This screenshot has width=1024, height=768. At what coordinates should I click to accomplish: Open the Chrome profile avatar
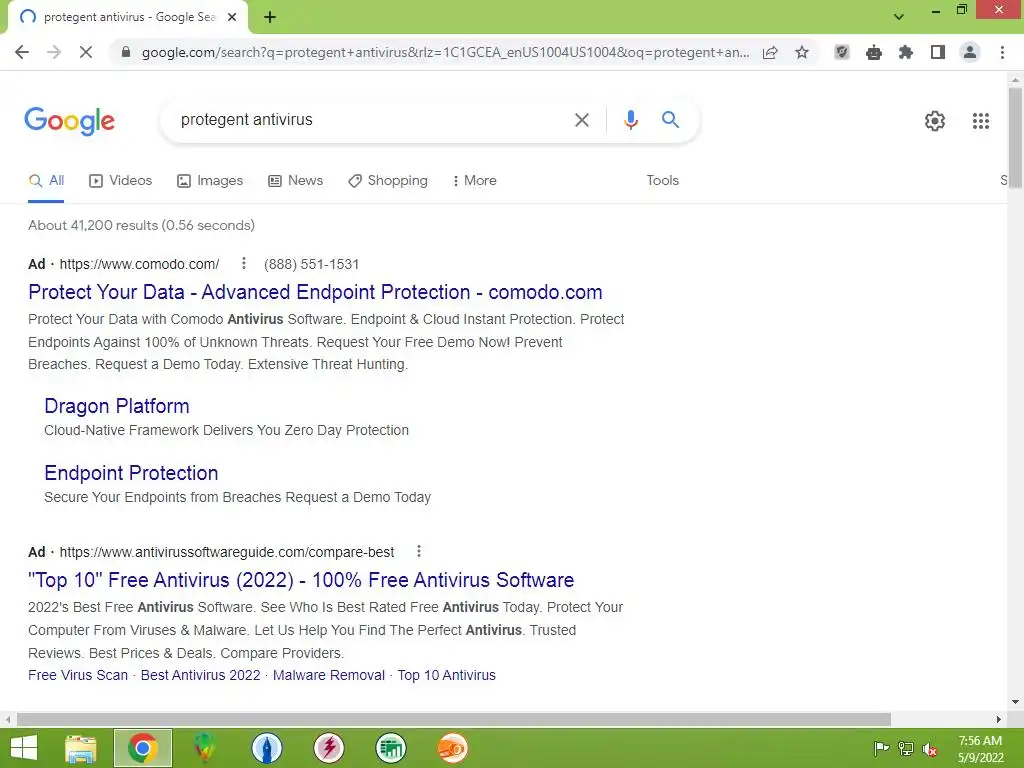(970, 52)
